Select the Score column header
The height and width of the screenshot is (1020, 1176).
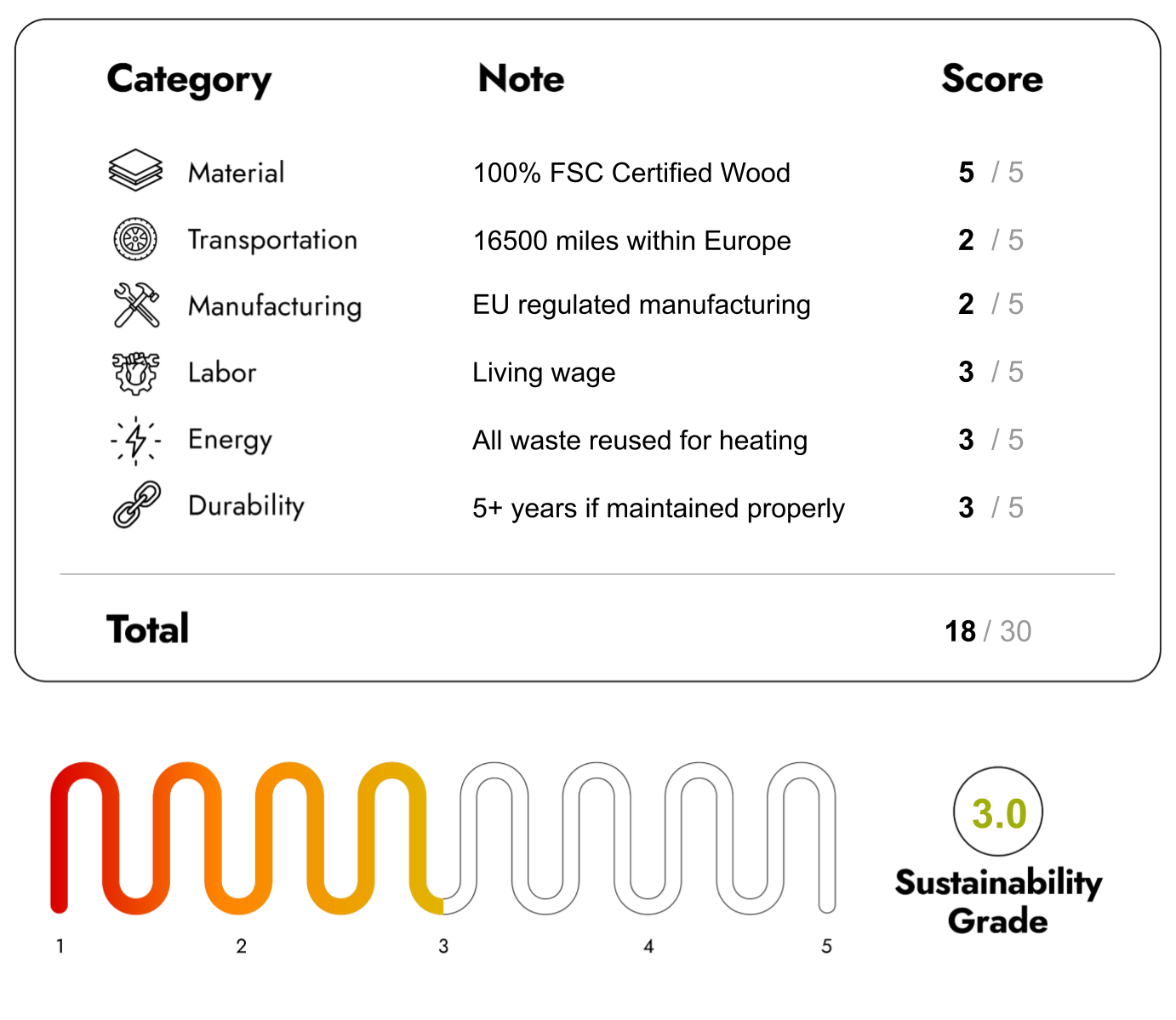pyautogui.click(x=991, y=79)
